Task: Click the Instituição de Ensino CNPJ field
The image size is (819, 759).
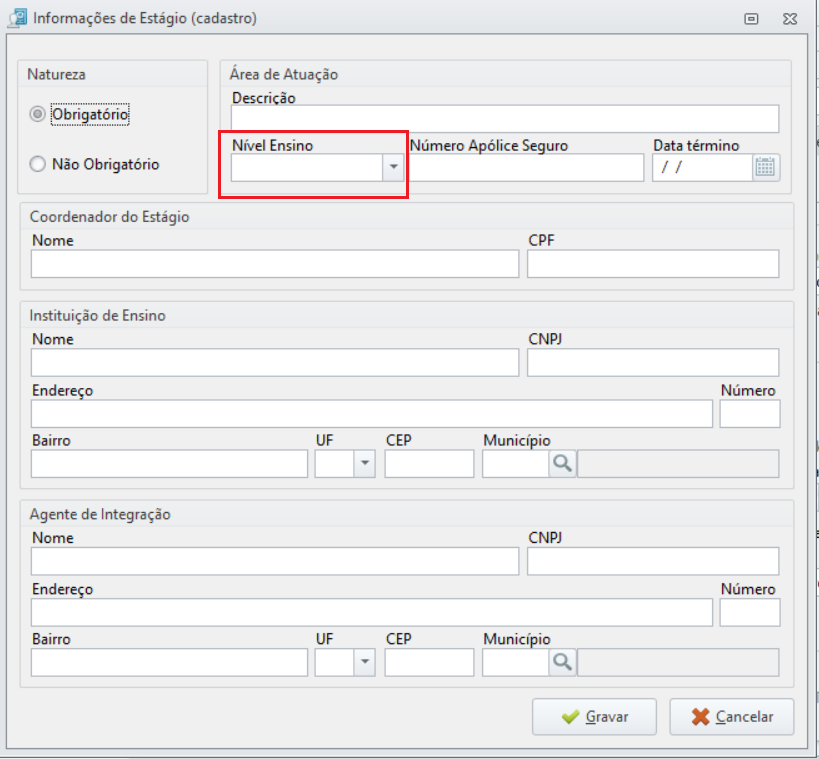Action: (653, 363)
